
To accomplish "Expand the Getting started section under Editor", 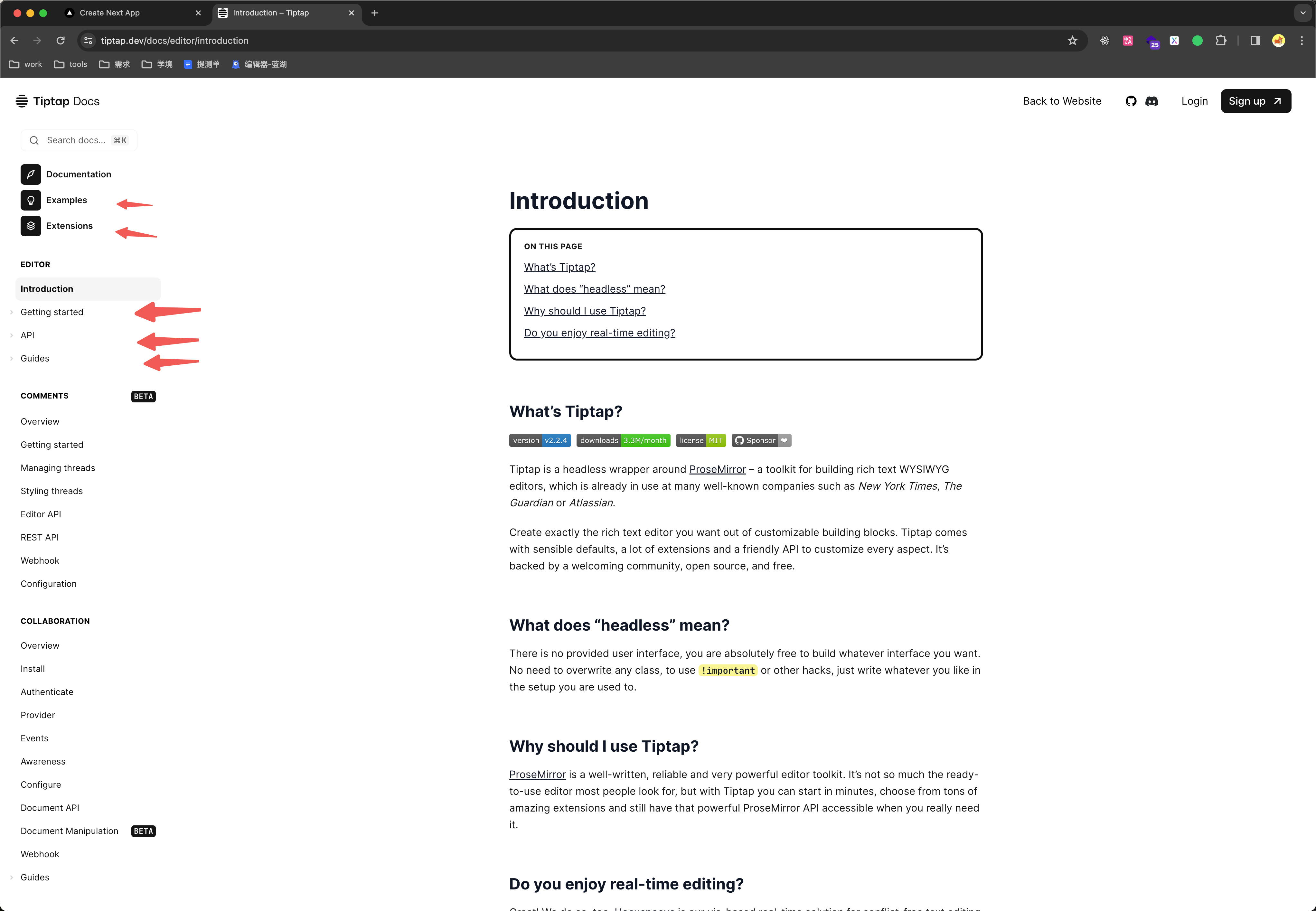I will pos(11,312).
